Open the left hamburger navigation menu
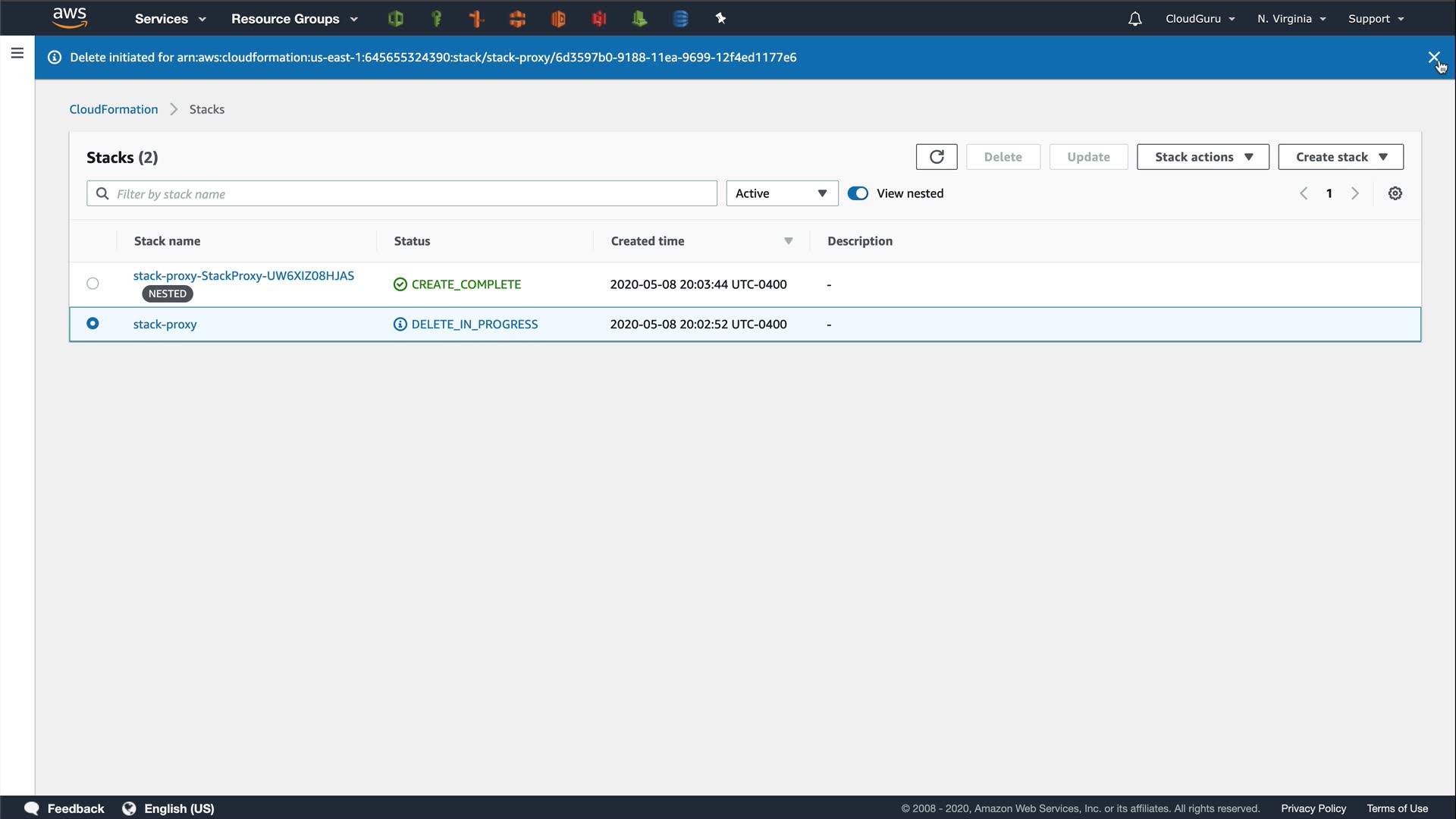 tap(17, 53)
